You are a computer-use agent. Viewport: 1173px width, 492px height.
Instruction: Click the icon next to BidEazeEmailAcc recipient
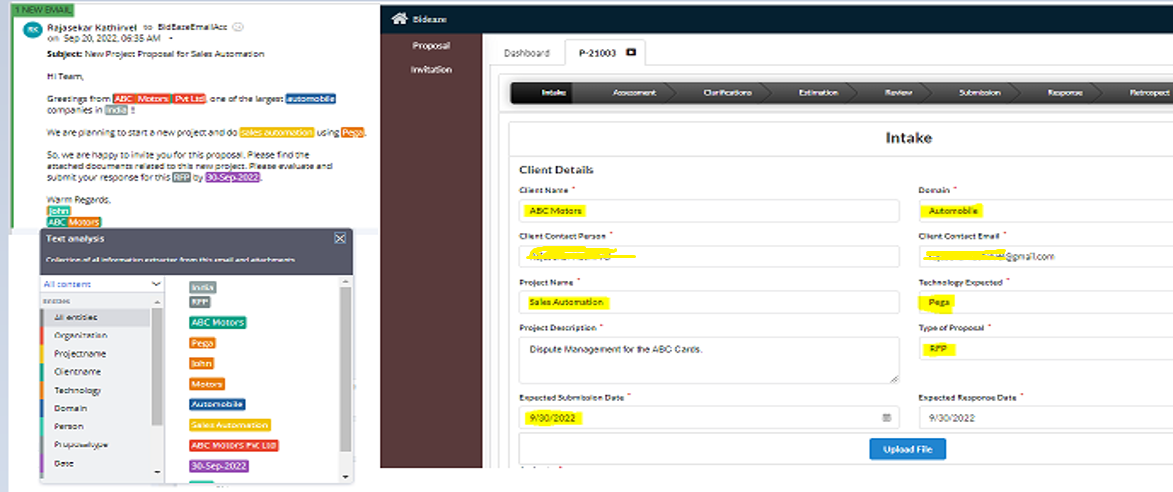(237, 27)
